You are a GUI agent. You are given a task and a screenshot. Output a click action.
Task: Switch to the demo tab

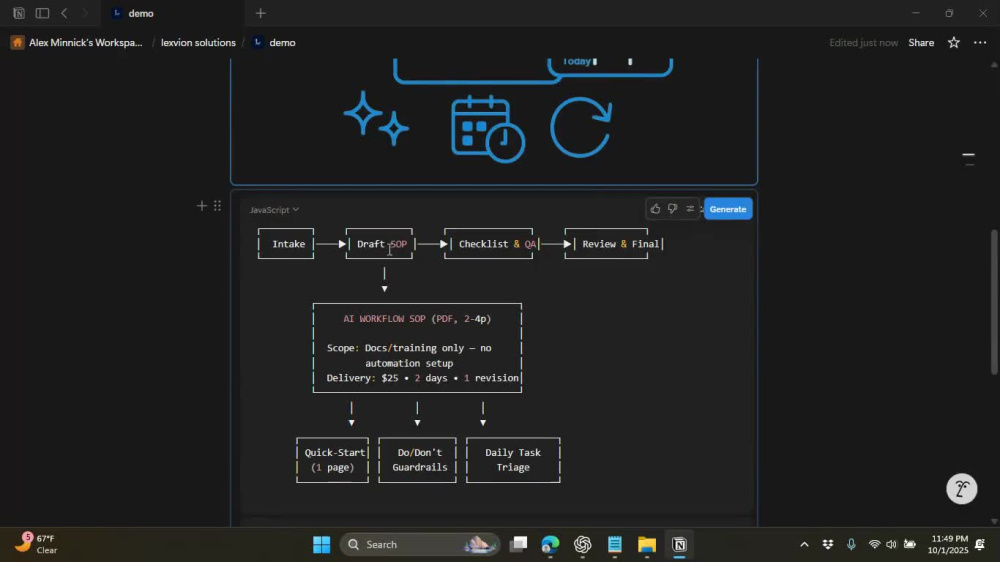click(172, 13)
